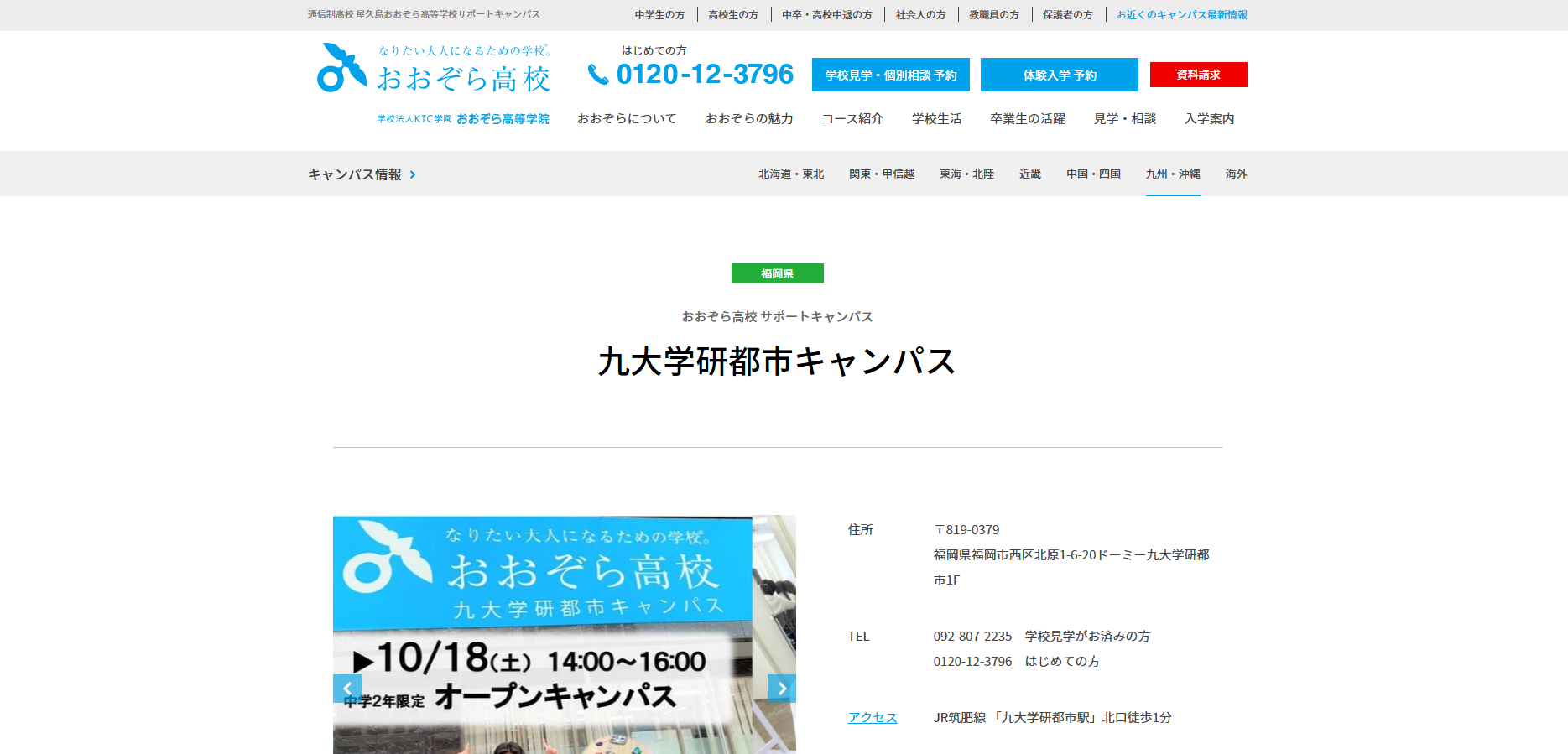The height and width of the screenshot is (754, 1568).
Task: Open 中学生の方 link
Action: 659,14
